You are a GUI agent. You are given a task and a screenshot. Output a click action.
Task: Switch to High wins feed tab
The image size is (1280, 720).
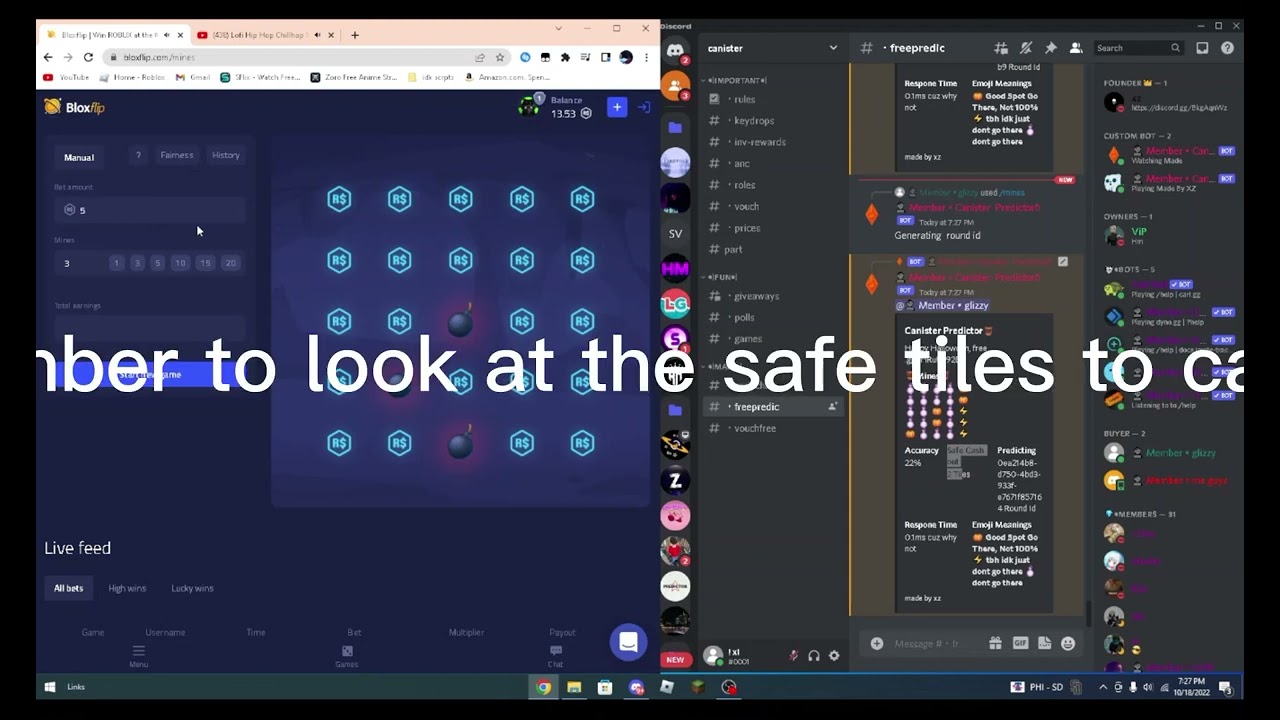click(127, 588)
